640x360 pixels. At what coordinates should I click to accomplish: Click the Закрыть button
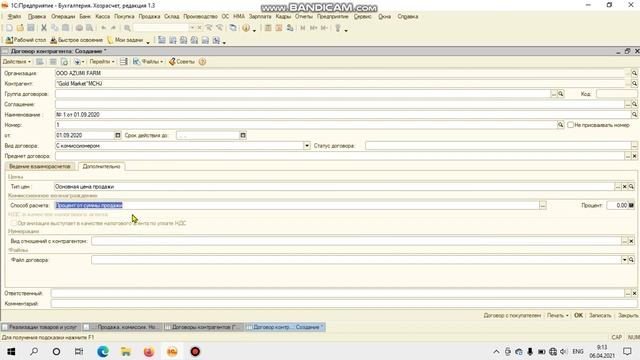click(x=628, y=316)
